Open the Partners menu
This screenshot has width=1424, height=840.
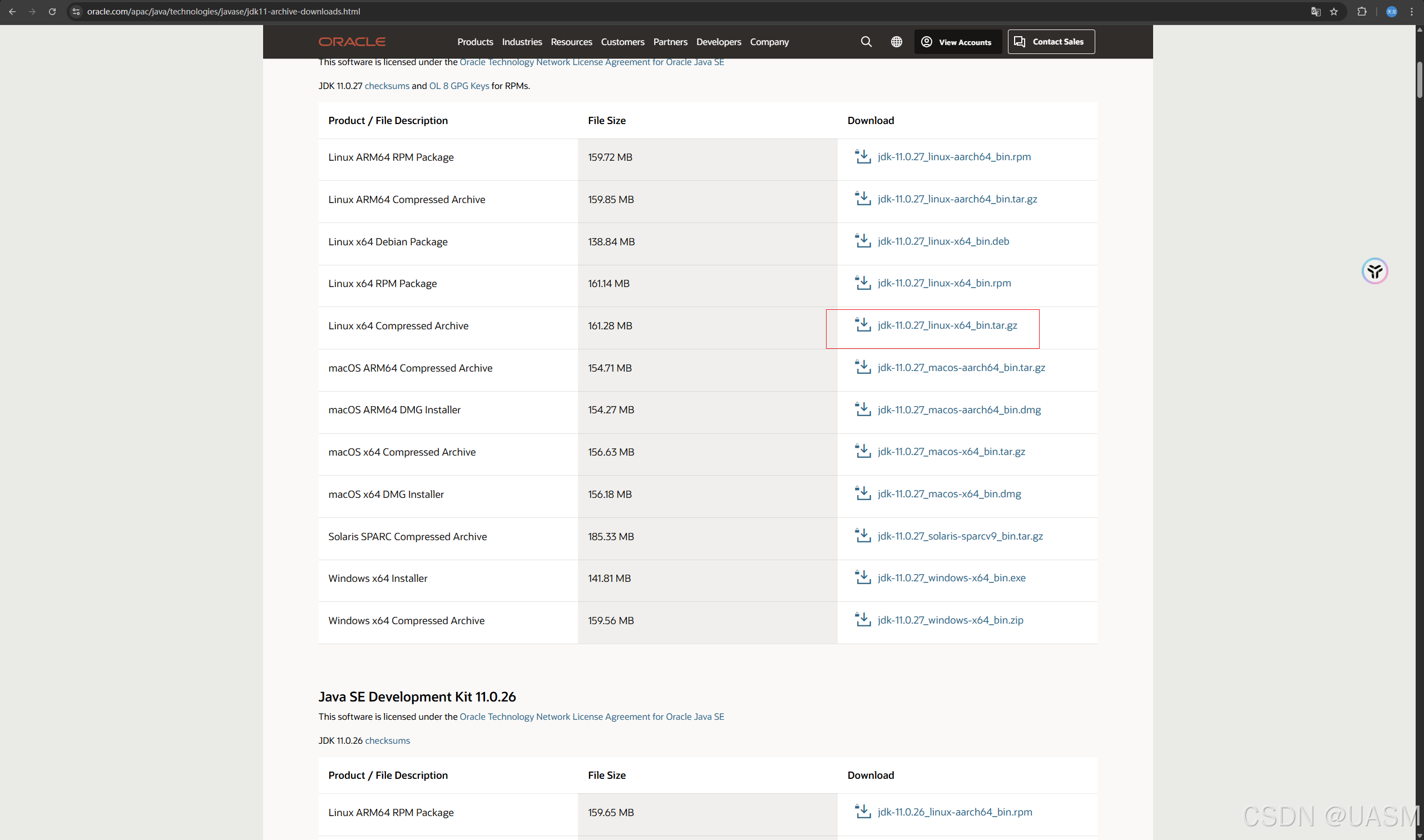pyautogui.click(x=670, y=42)
